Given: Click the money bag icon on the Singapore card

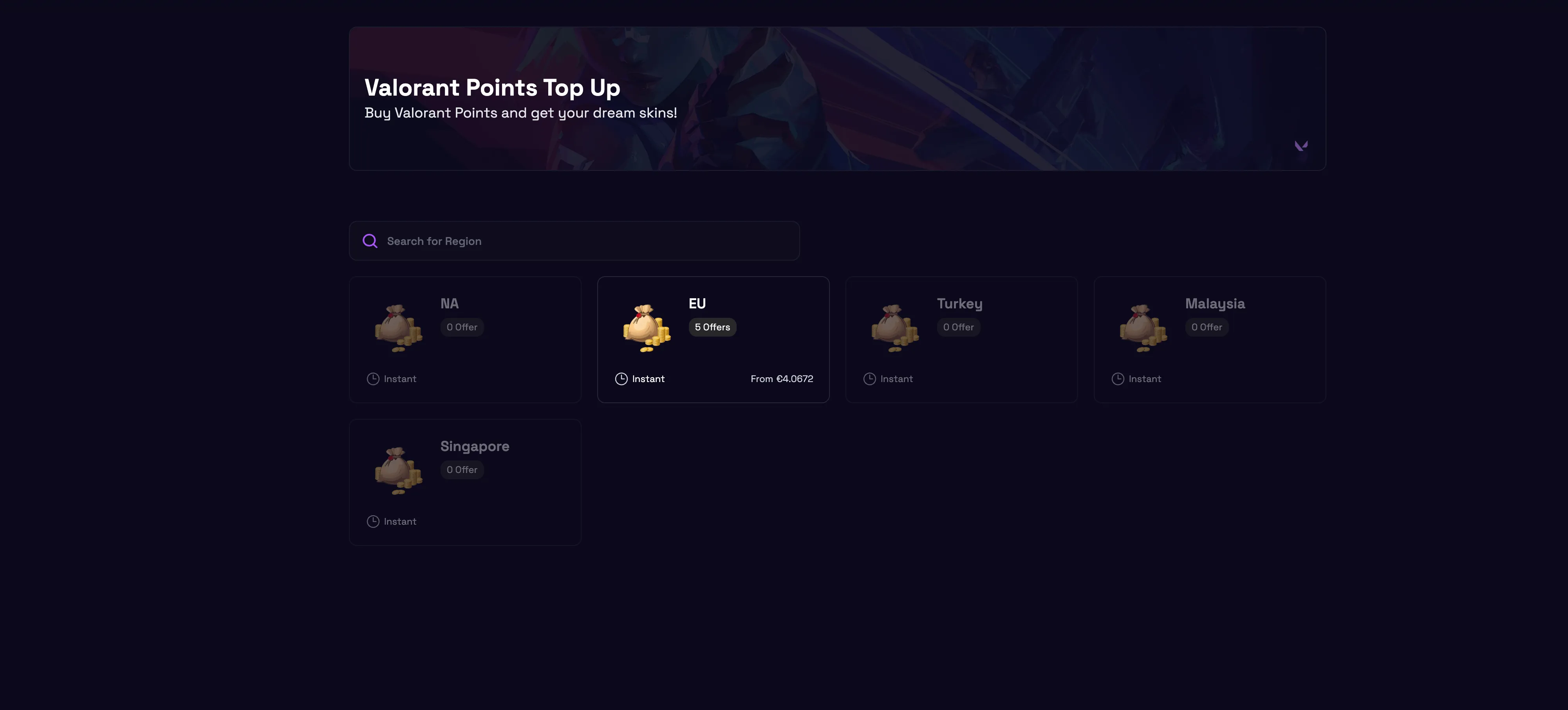Looking at the screenshot, I should pos(399,469).
